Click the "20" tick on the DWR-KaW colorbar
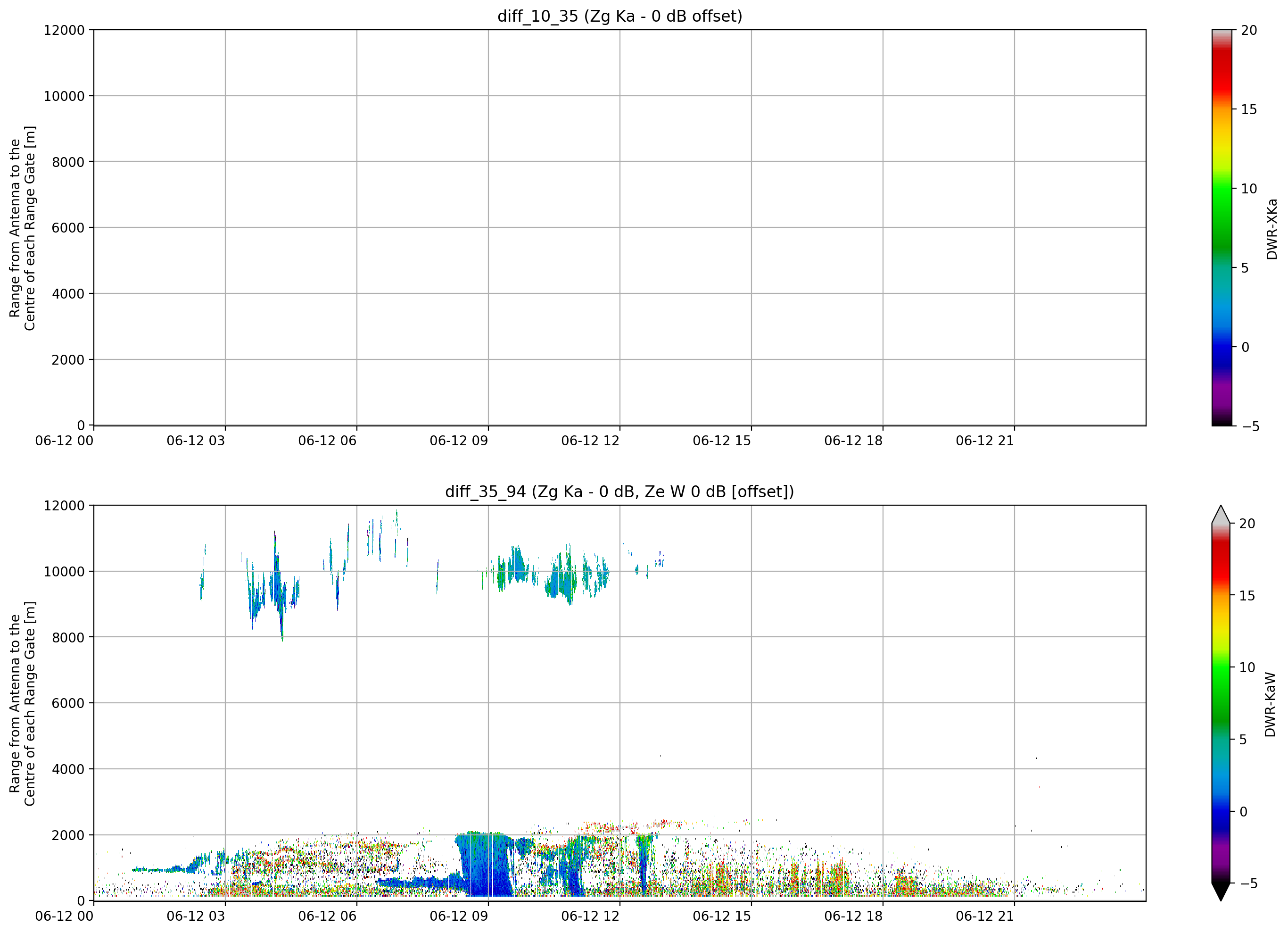 coord(1247,523)
